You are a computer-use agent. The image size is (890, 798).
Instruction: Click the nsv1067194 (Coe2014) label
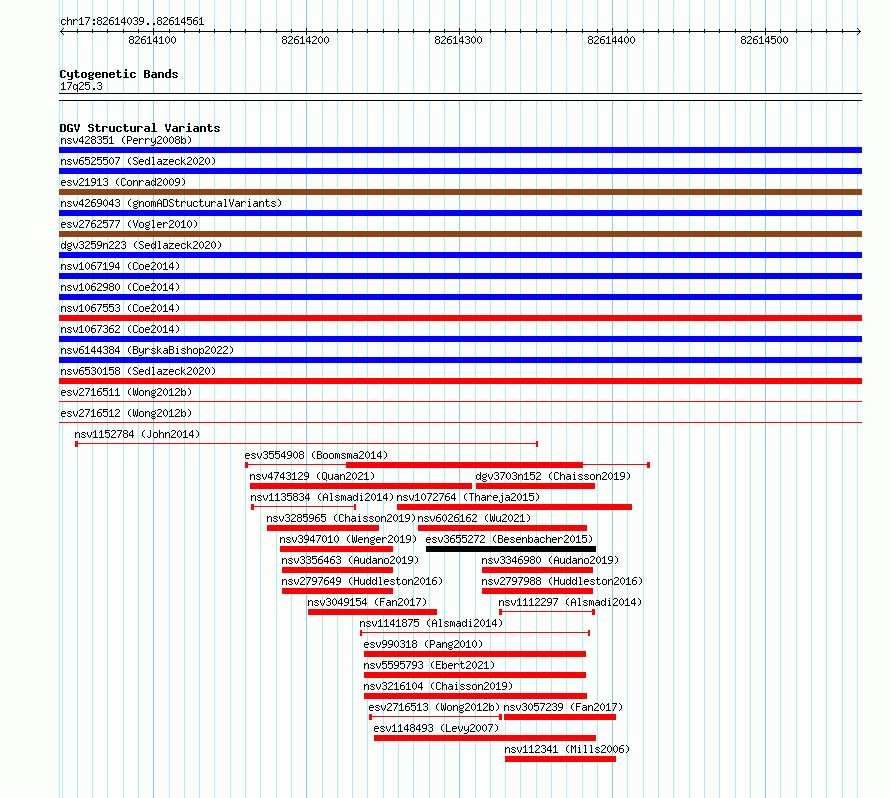pyautogui.click(x=120, y=266)
